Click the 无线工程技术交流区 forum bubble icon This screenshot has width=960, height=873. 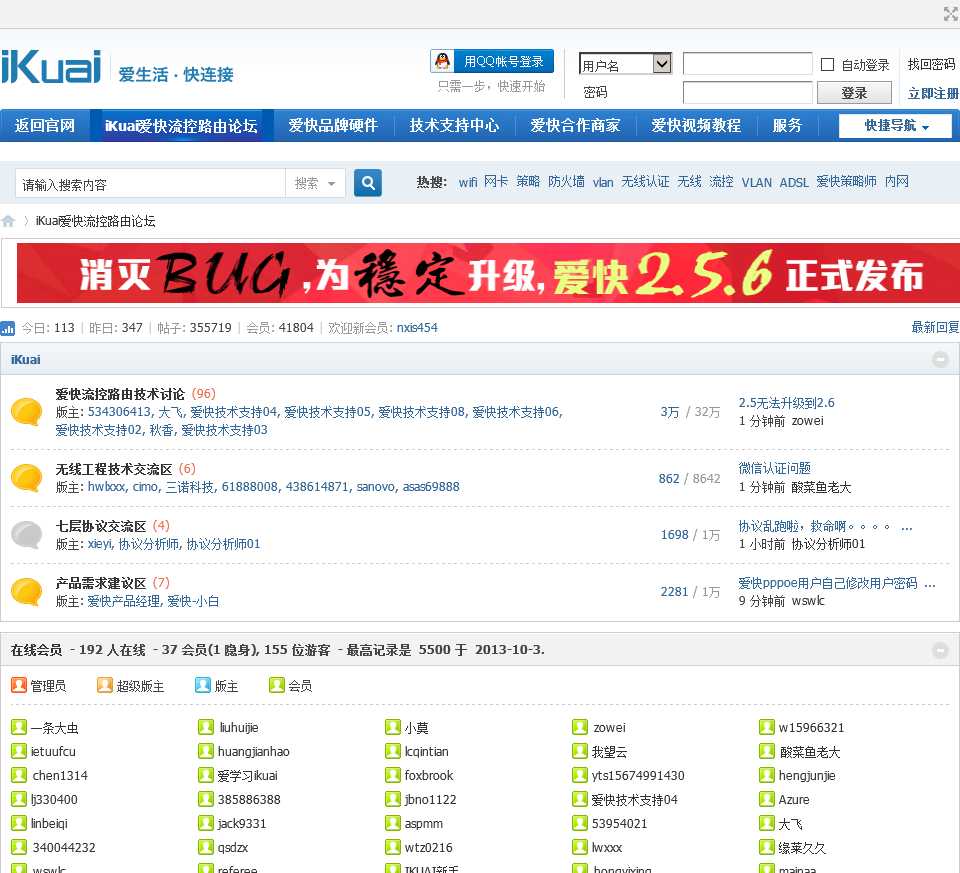26,478
